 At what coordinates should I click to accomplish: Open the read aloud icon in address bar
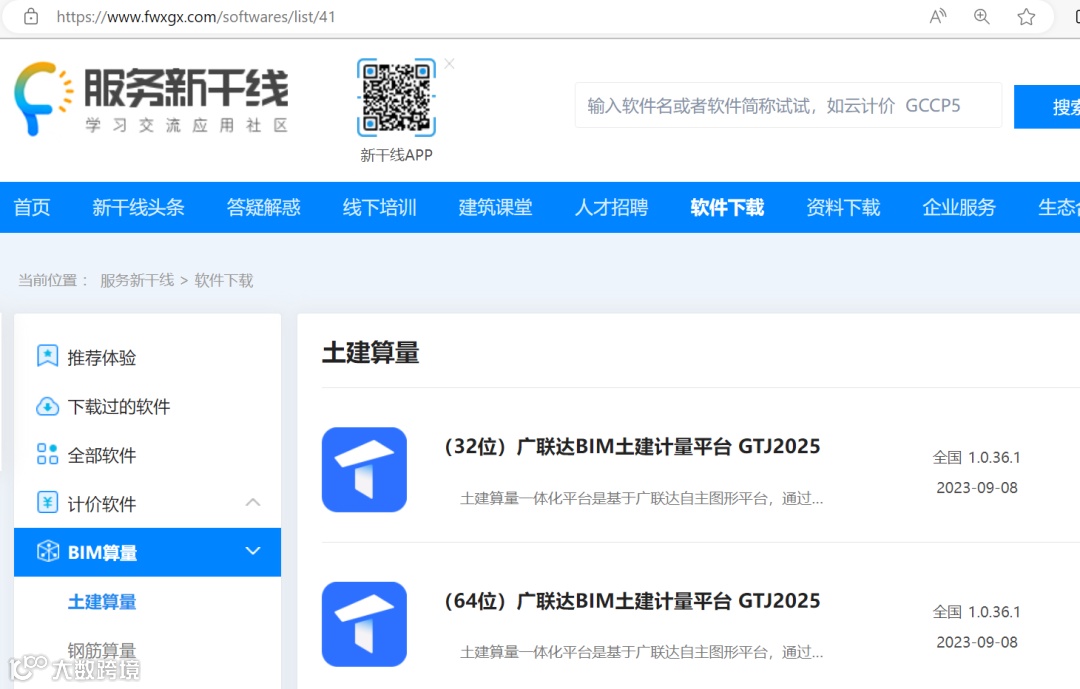coord(937,17)
